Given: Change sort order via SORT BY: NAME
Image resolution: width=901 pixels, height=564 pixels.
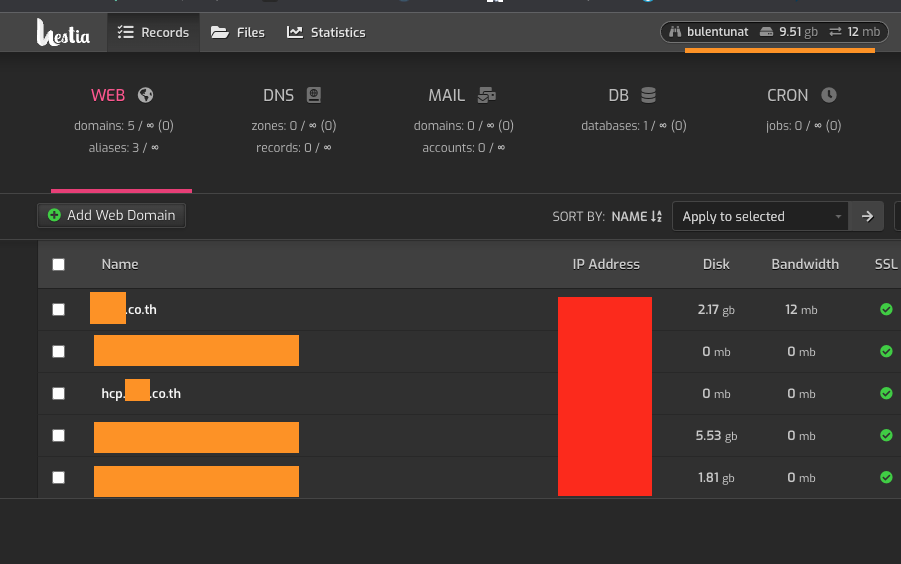Looking at the screenshot, I should 636,216.
